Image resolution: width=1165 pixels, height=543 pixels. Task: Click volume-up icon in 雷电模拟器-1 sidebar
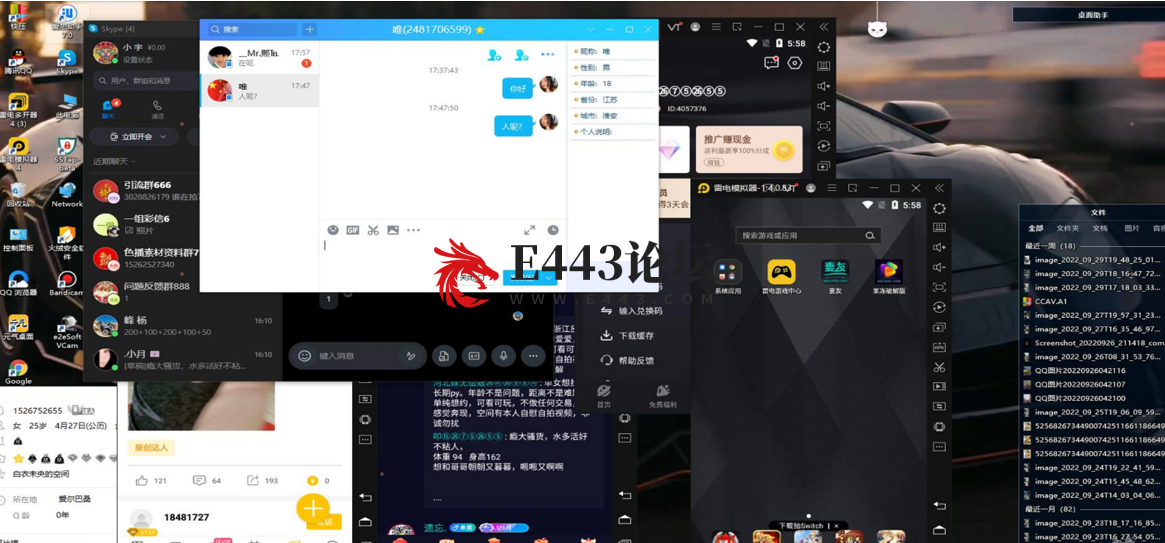point(940,247)
